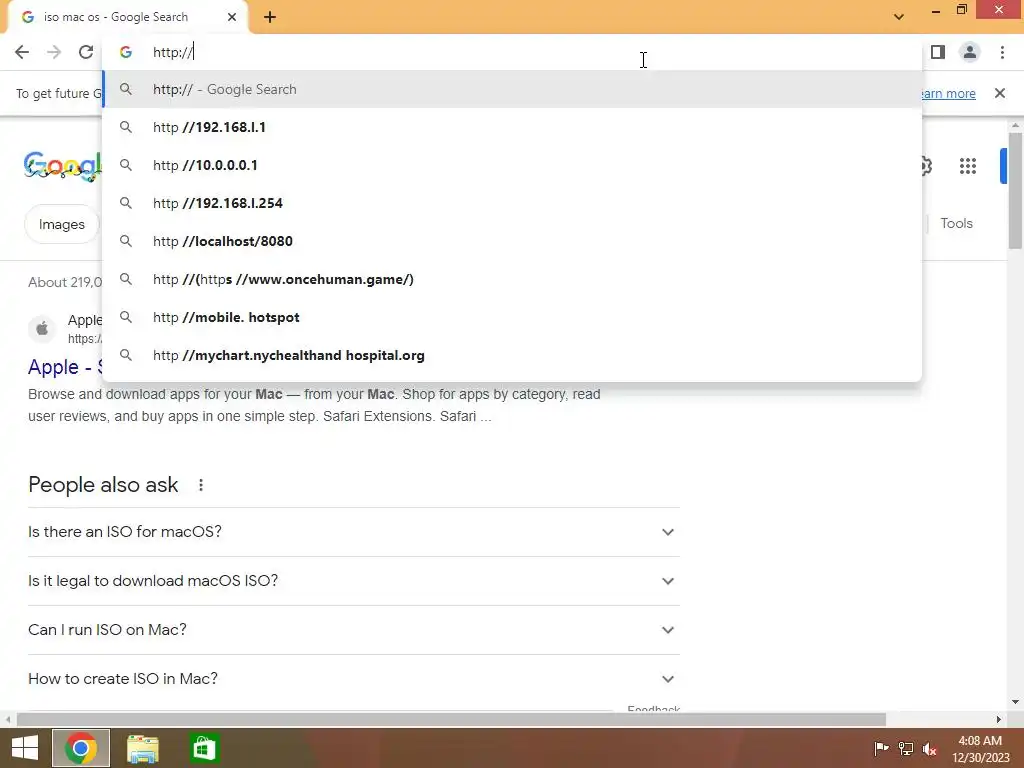Click the Apple logo favicon in result
Screen dimensions: 1024x768
click(42, 328)
